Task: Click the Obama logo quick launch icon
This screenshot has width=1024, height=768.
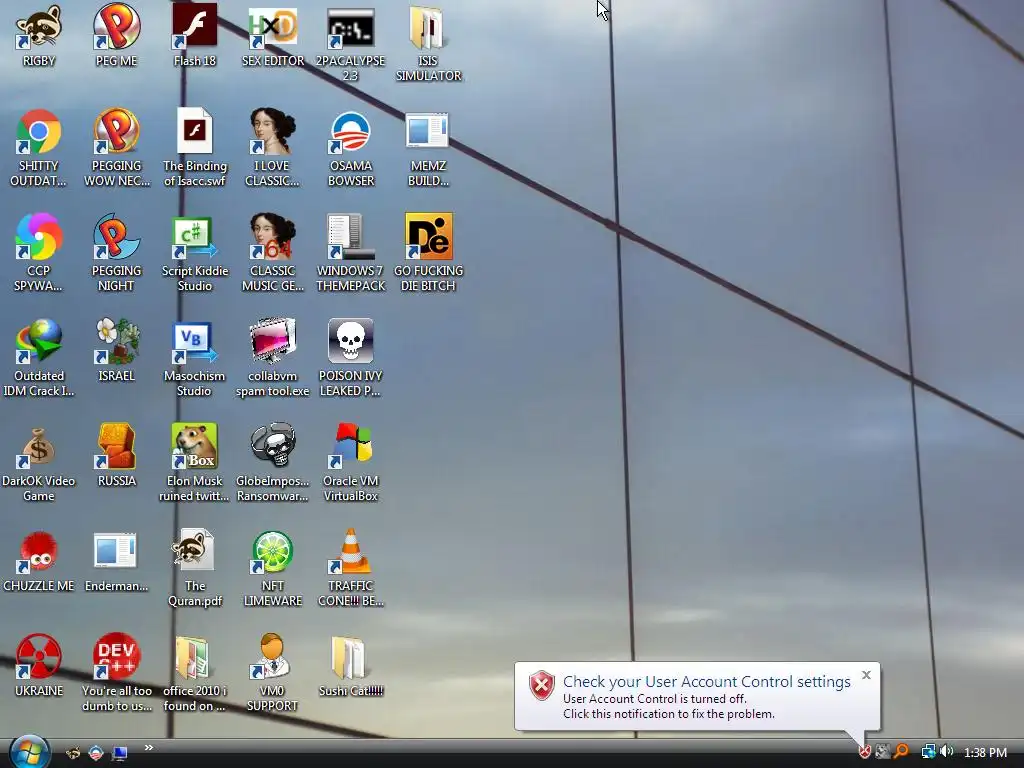Action: (96, 753)
